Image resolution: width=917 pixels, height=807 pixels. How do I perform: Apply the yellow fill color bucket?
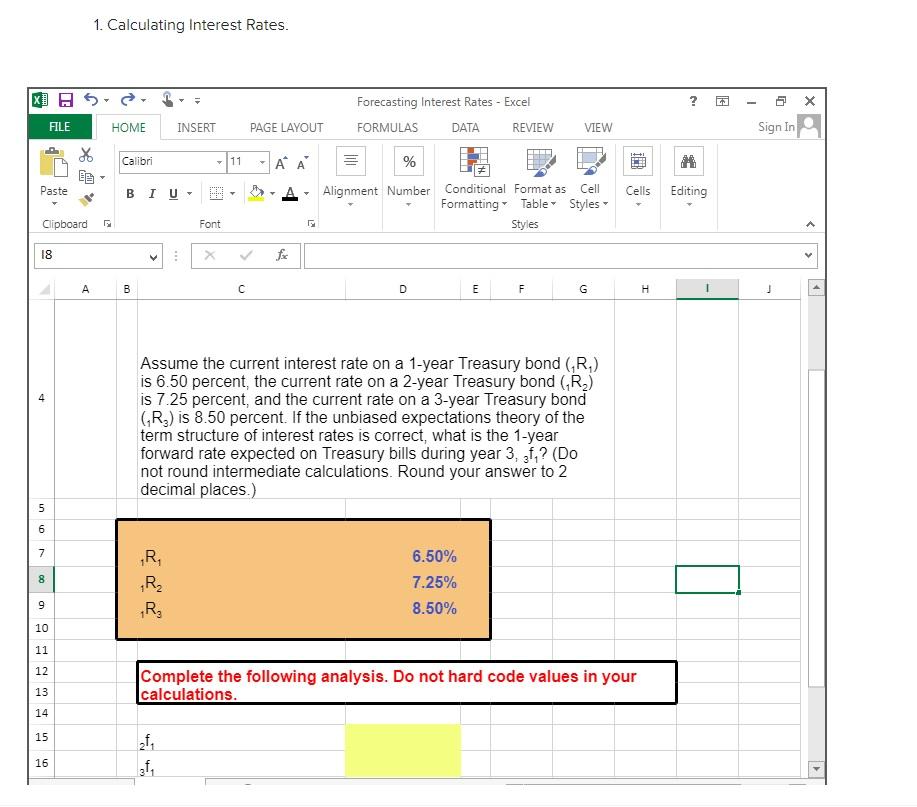(257, 194)
